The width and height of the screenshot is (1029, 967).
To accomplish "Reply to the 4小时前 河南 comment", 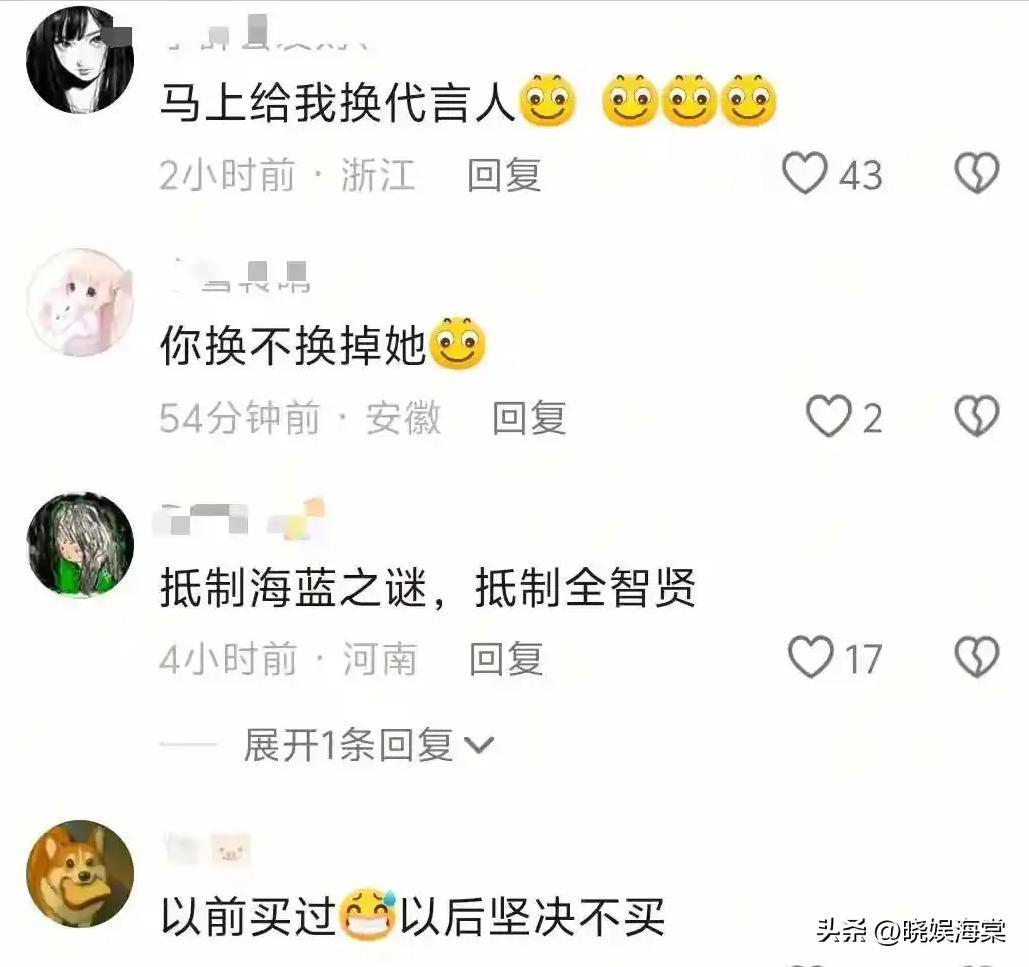I will point(506,659).
